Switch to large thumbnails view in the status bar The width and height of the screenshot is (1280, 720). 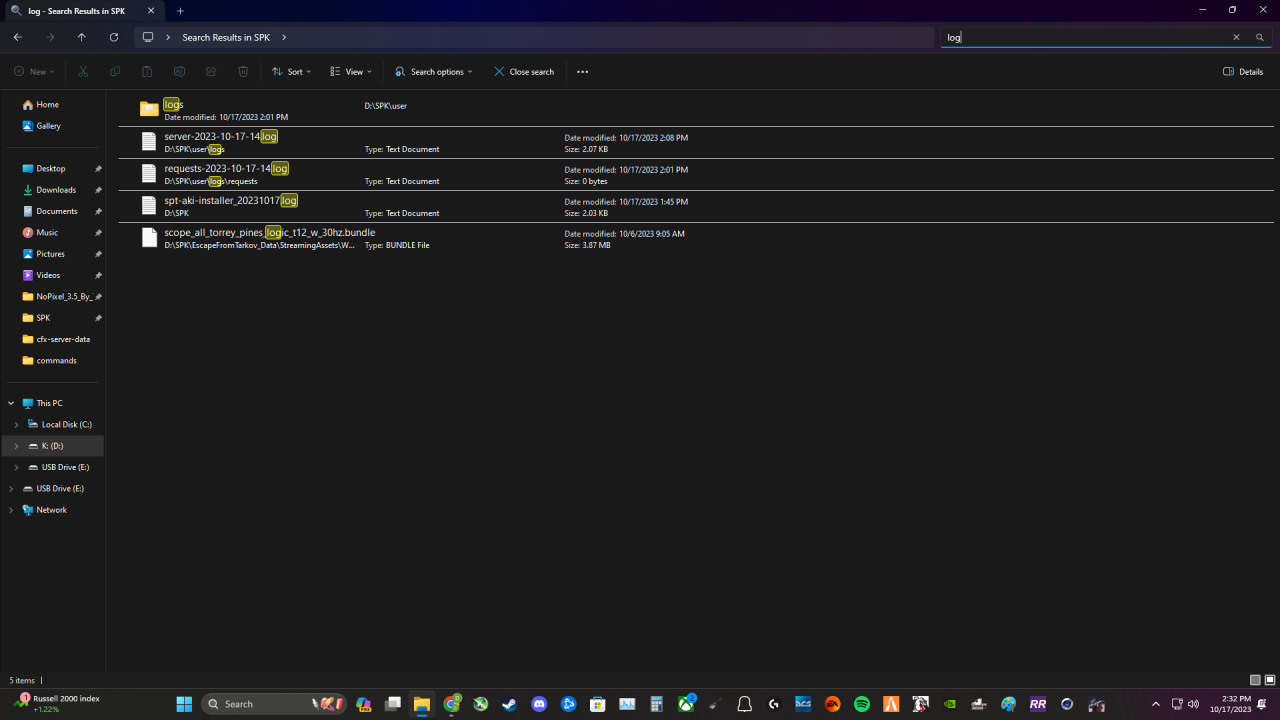[1269, 681]
